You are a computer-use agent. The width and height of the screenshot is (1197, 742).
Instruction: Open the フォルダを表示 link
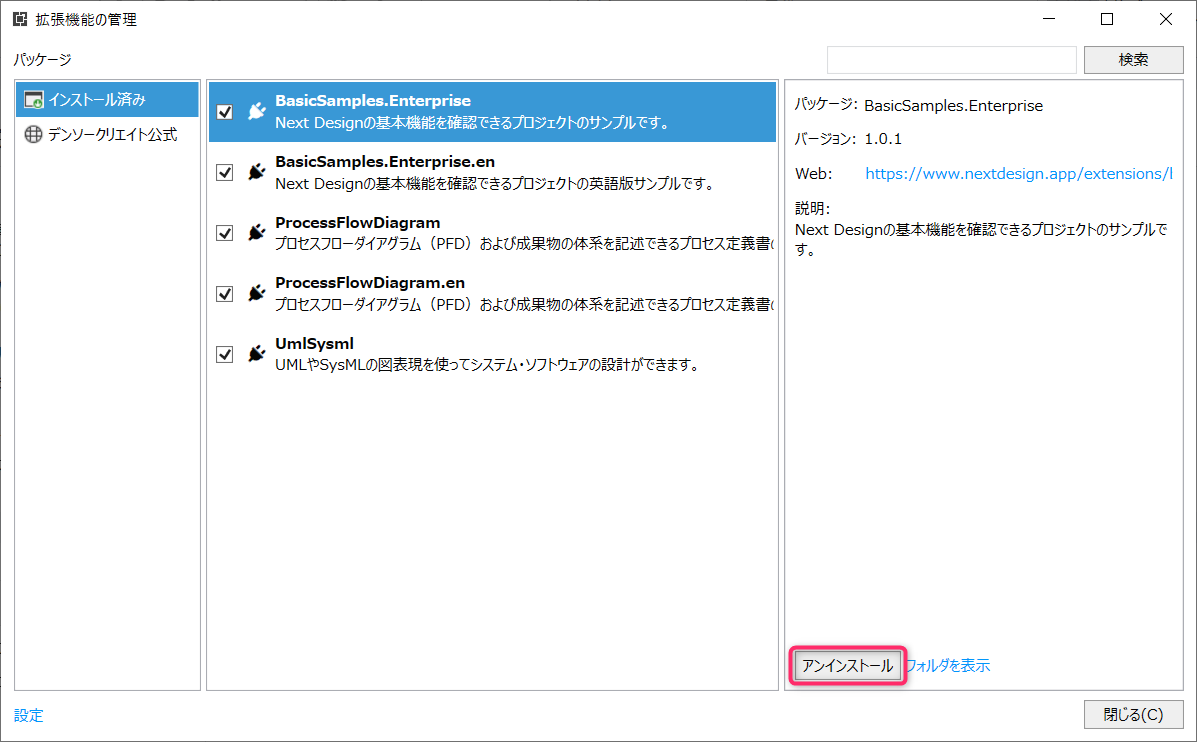pyautogui.click(x=947, y=666)
